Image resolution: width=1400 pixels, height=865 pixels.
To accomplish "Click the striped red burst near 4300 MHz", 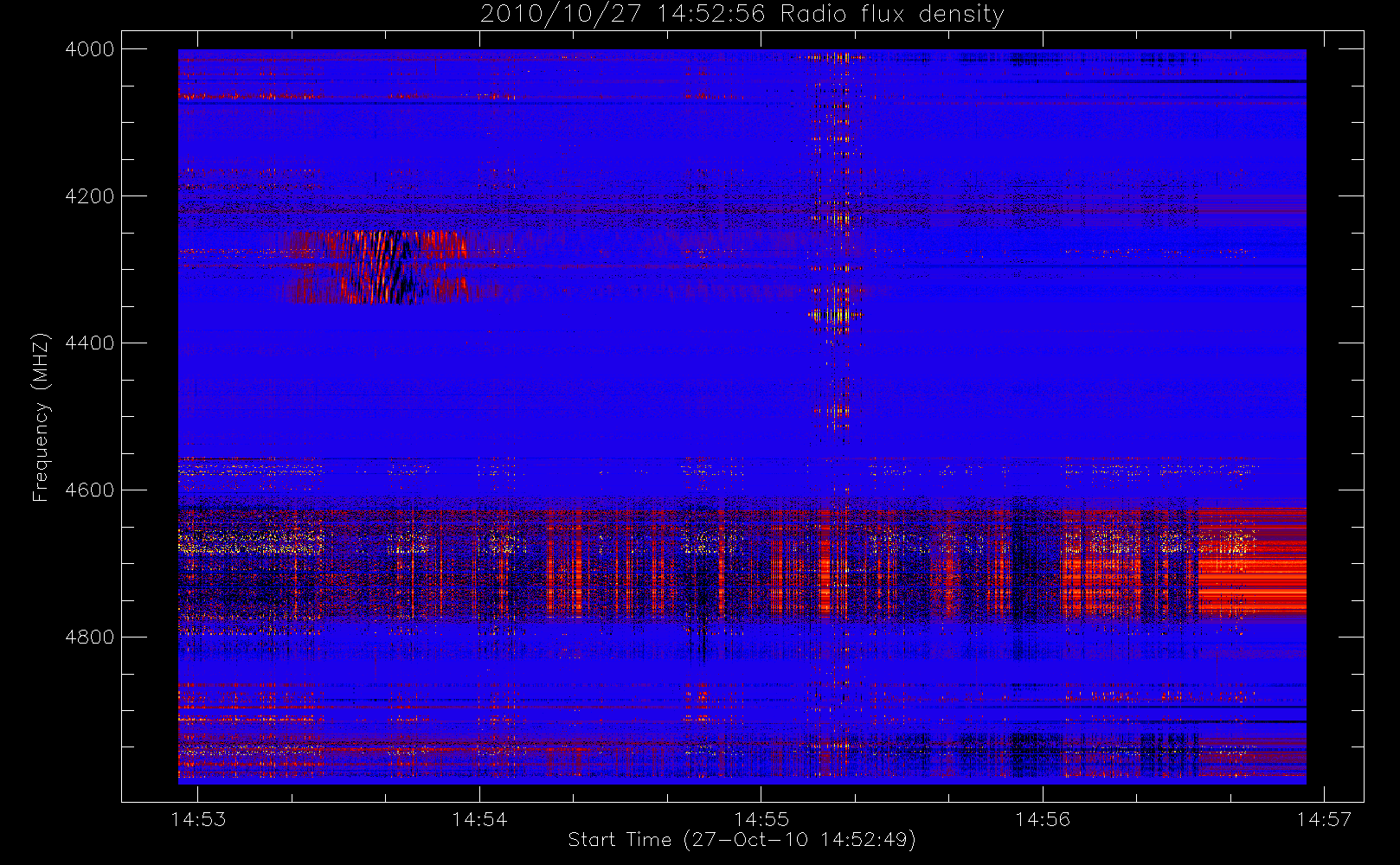I will [376, 266].
